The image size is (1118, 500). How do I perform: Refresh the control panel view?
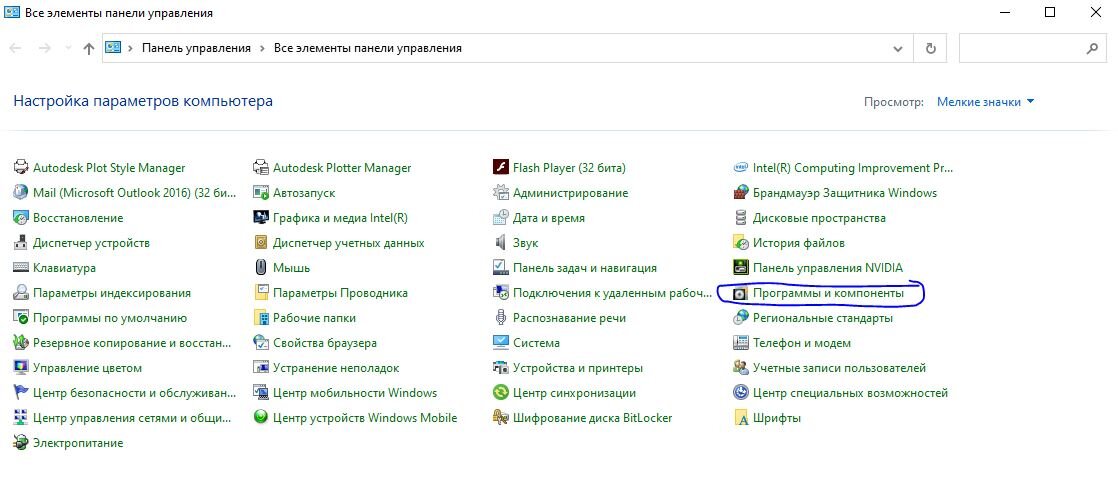coord(930,49)
